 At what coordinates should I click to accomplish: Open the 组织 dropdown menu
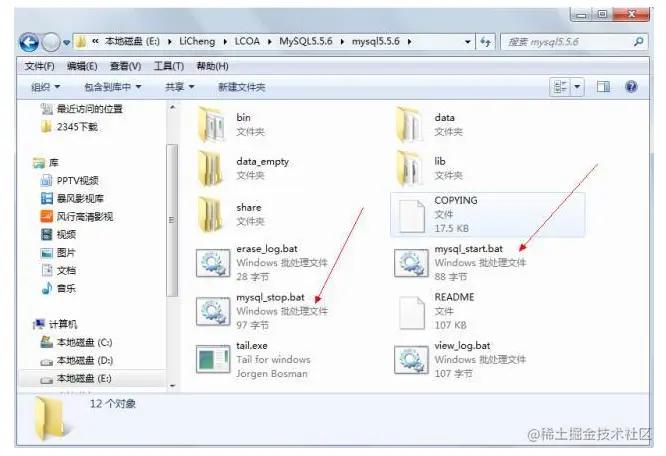pyautogui.click(x=45, y=87)
